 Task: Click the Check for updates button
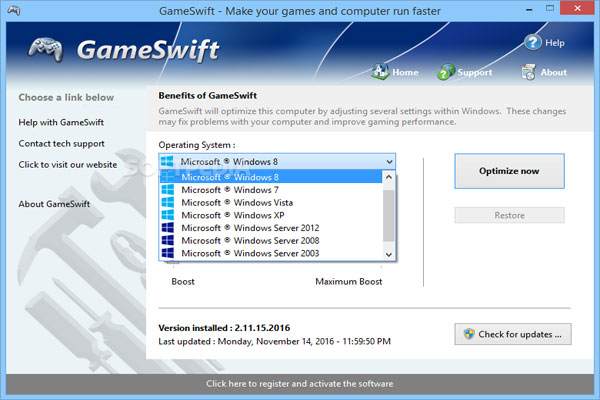click(x=513, y=334)
